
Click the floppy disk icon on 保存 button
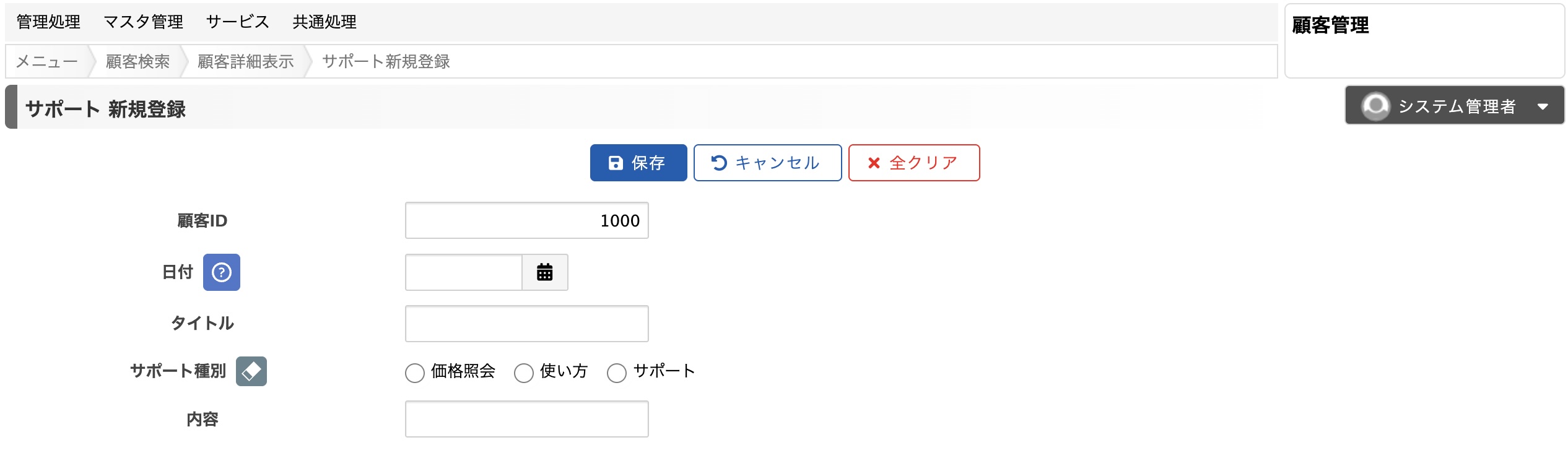click(616, 163)
